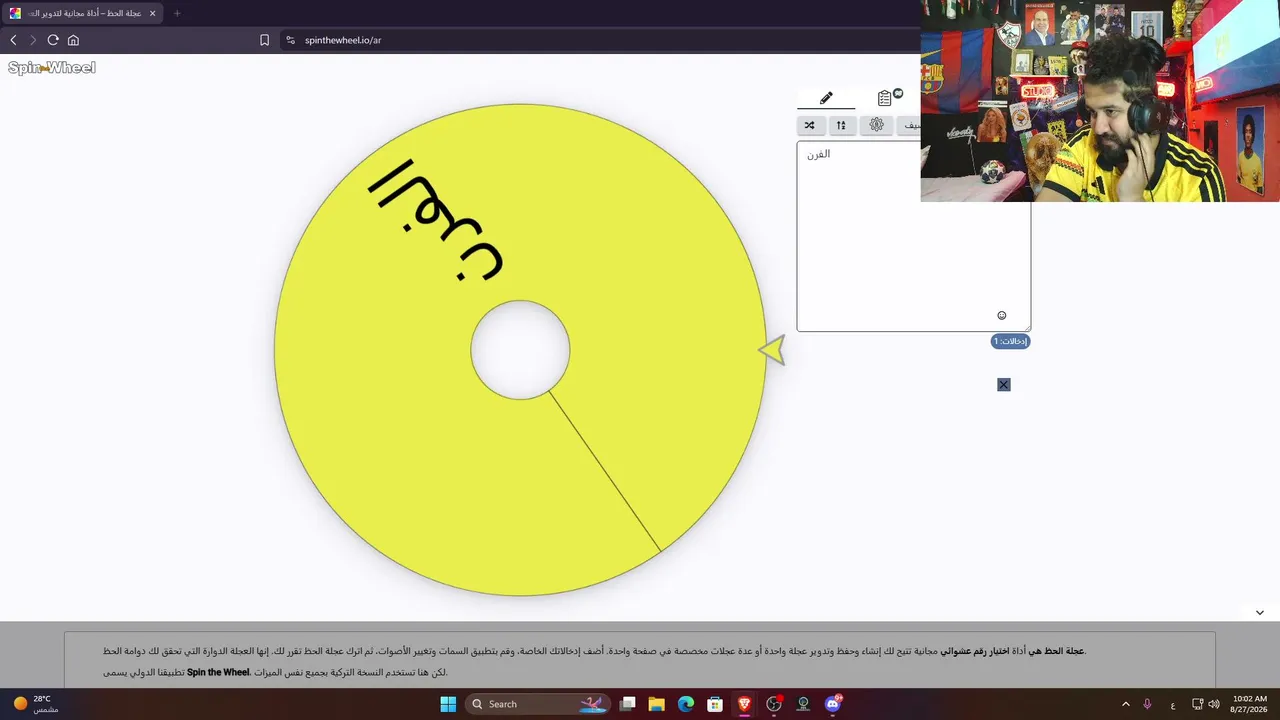Viewport: 1280px width, 720px height.
Task: Open the browser home page
Action: pos(73,40)
